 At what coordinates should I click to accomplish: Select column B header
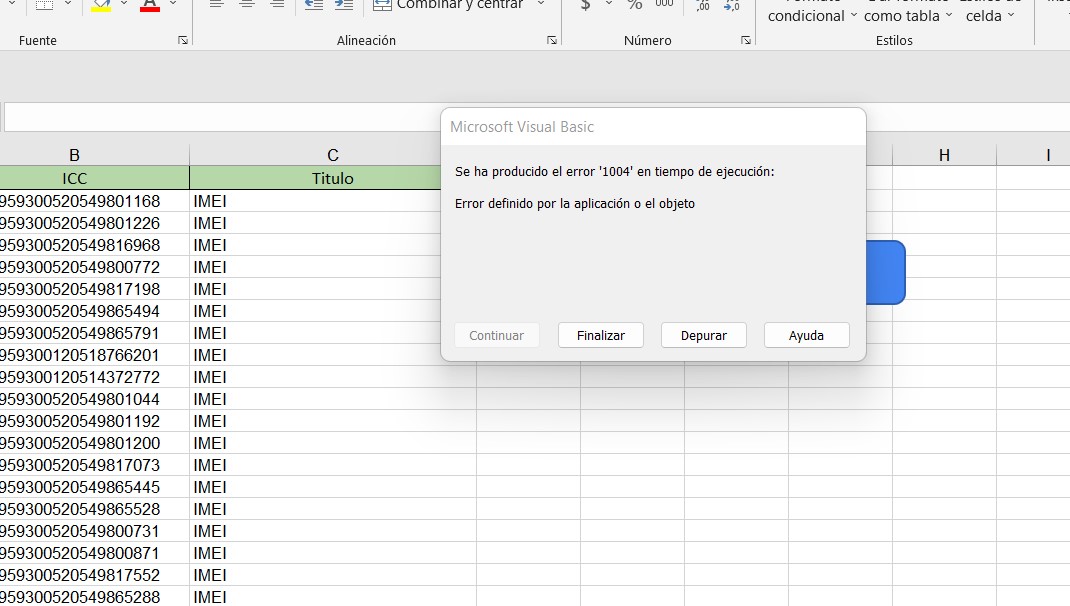pyautogui.click(x=74, y=155)
